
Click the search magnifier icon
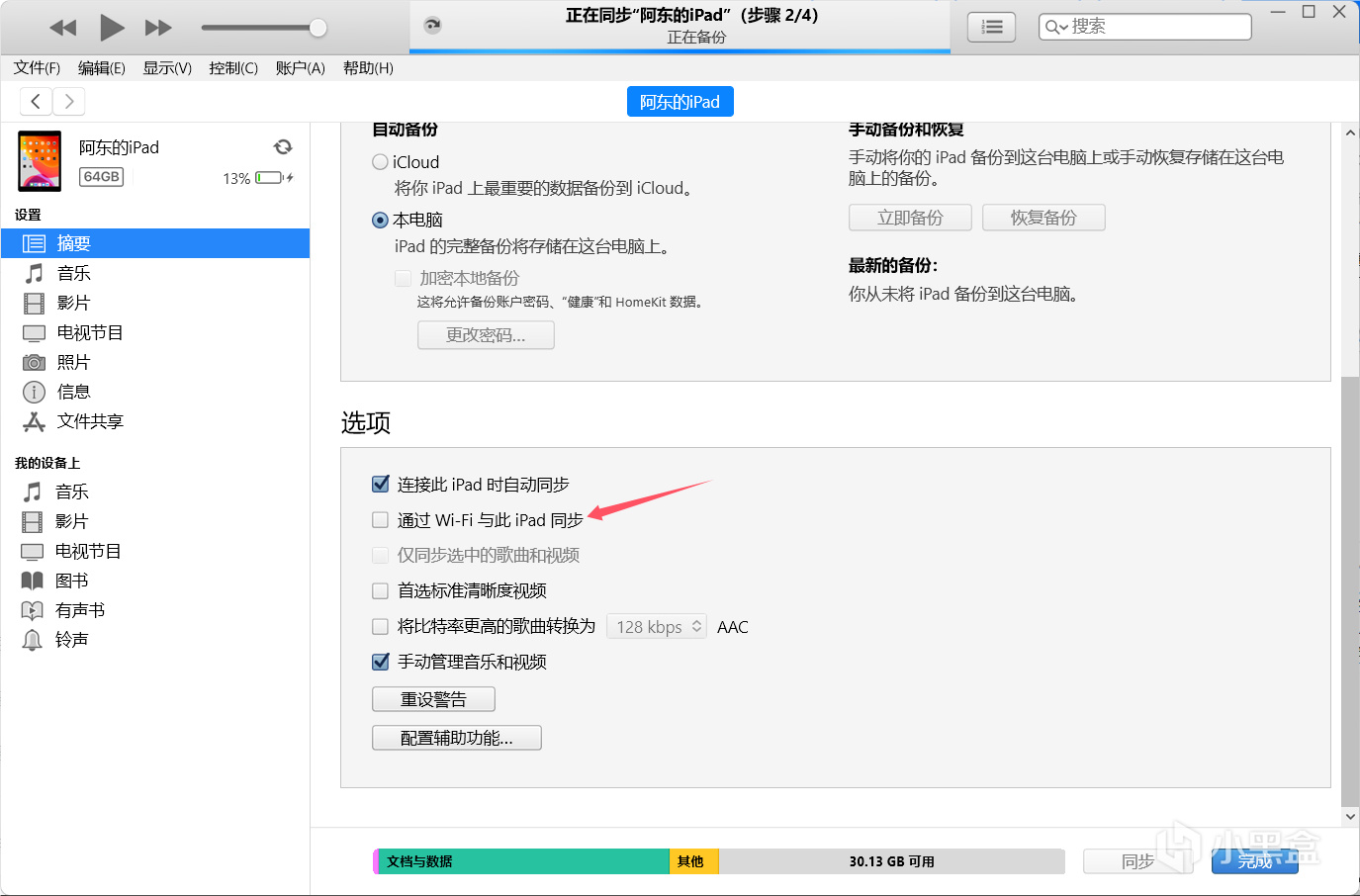(x=1051, y=27)
